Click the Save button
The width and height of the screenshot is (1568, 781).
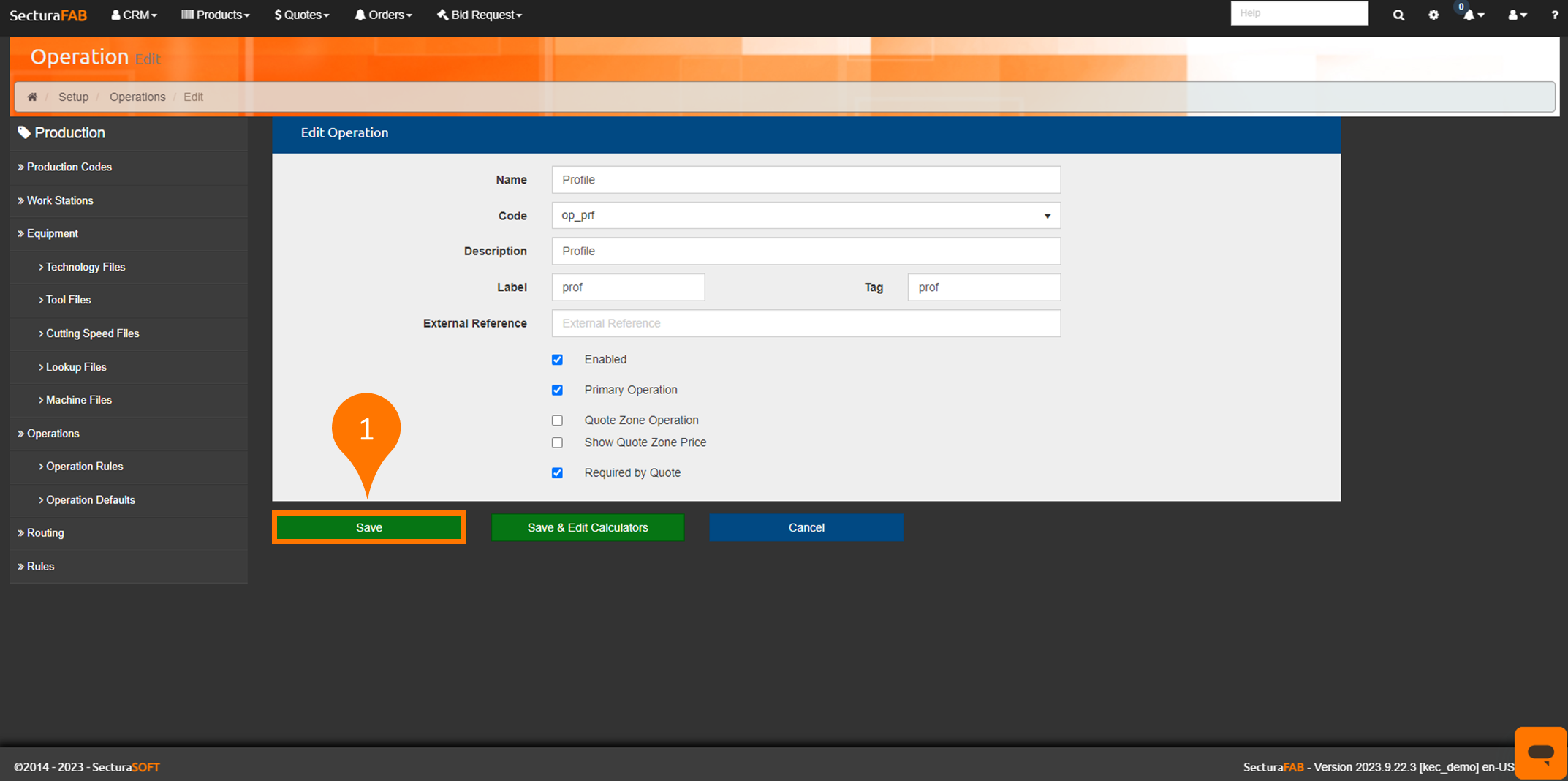(369, 527)
